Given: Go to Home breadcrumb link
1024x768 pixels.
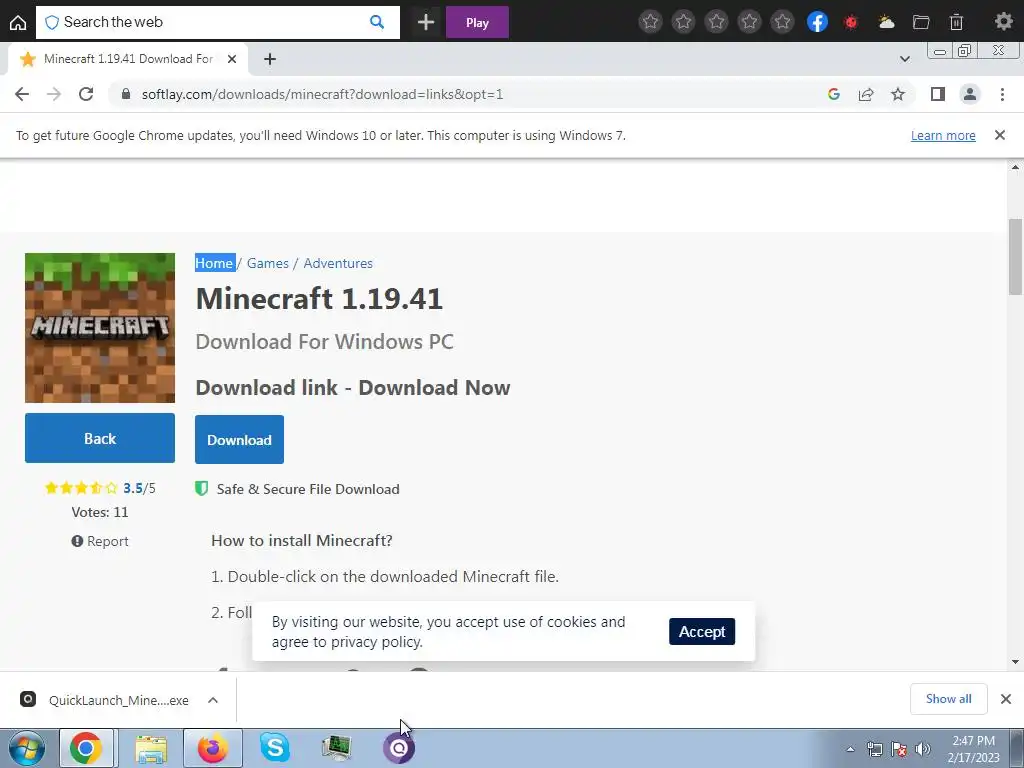Looking at the screenshot, I should point(214,263).
